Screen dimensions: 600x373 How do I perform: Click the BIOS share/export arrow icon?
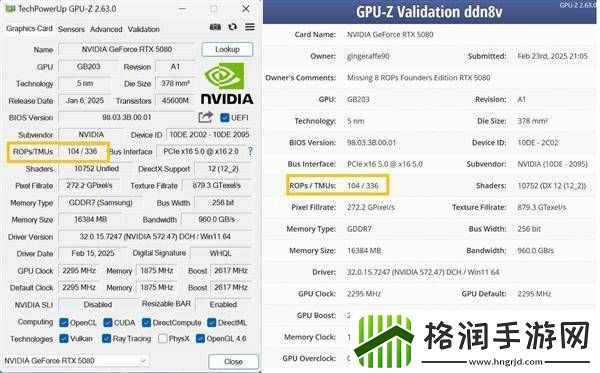(205, 117)
